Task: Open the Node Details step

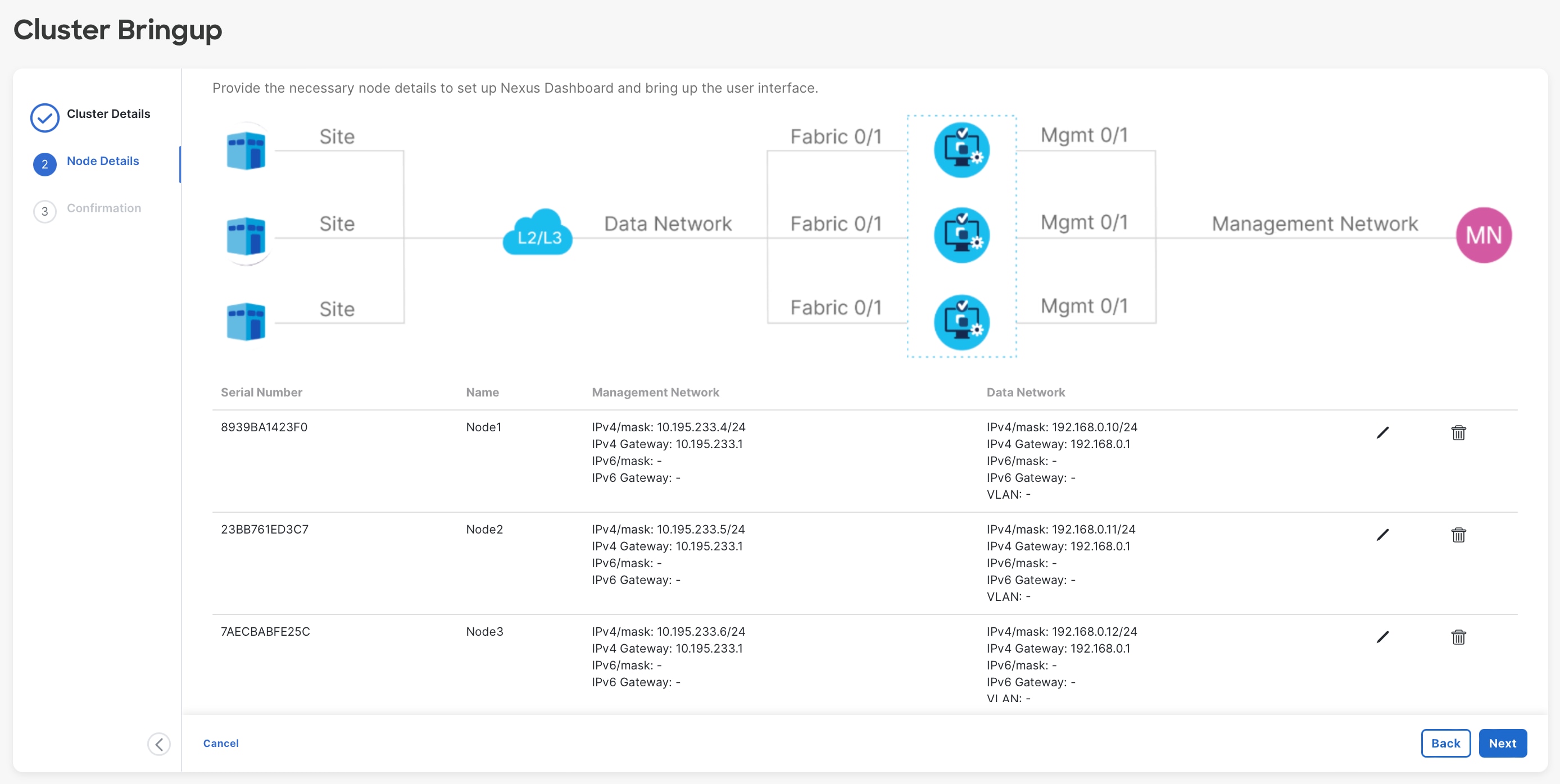Action: click(103, 161)
